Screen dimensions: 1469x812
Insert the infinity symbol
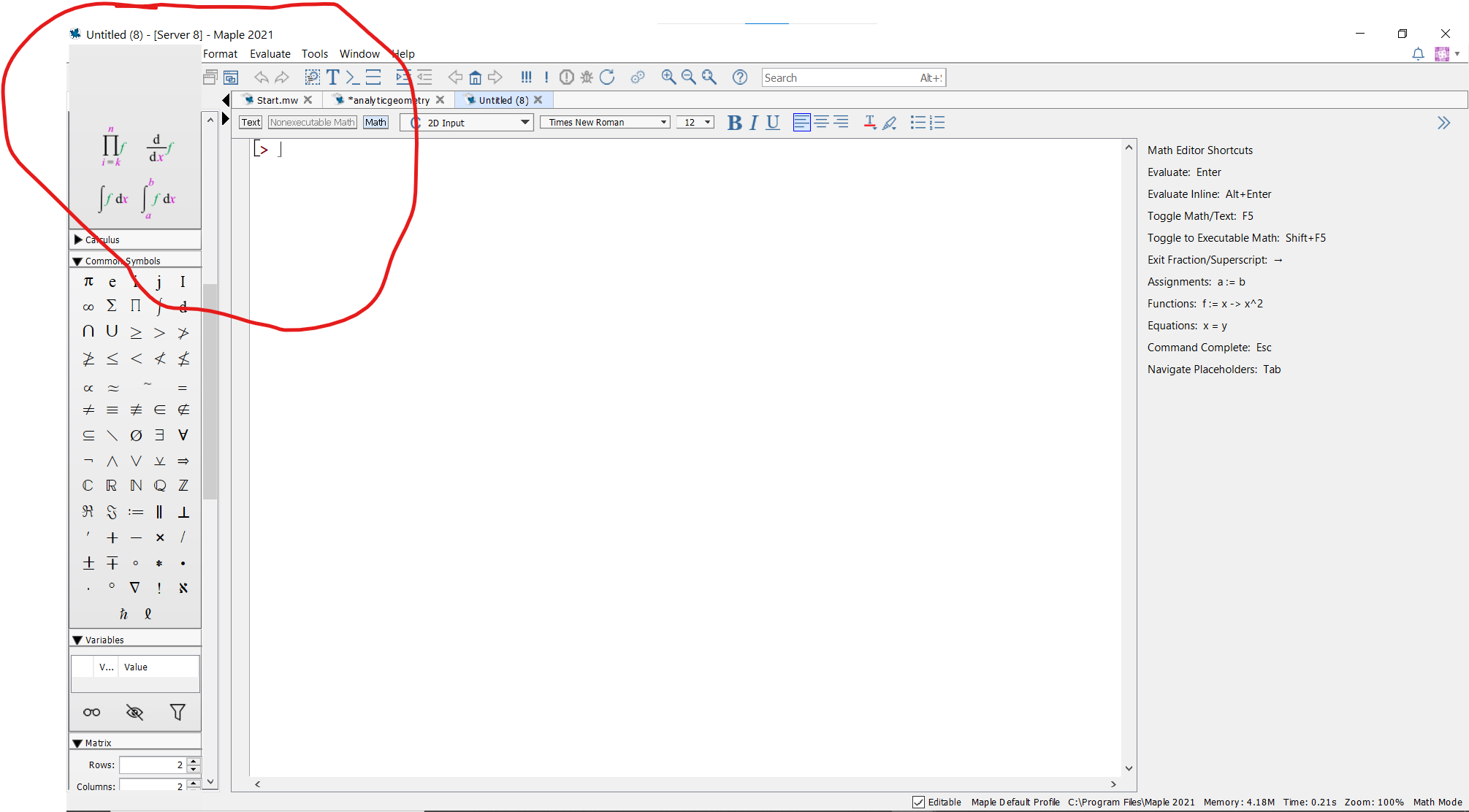tap(88, 307)
